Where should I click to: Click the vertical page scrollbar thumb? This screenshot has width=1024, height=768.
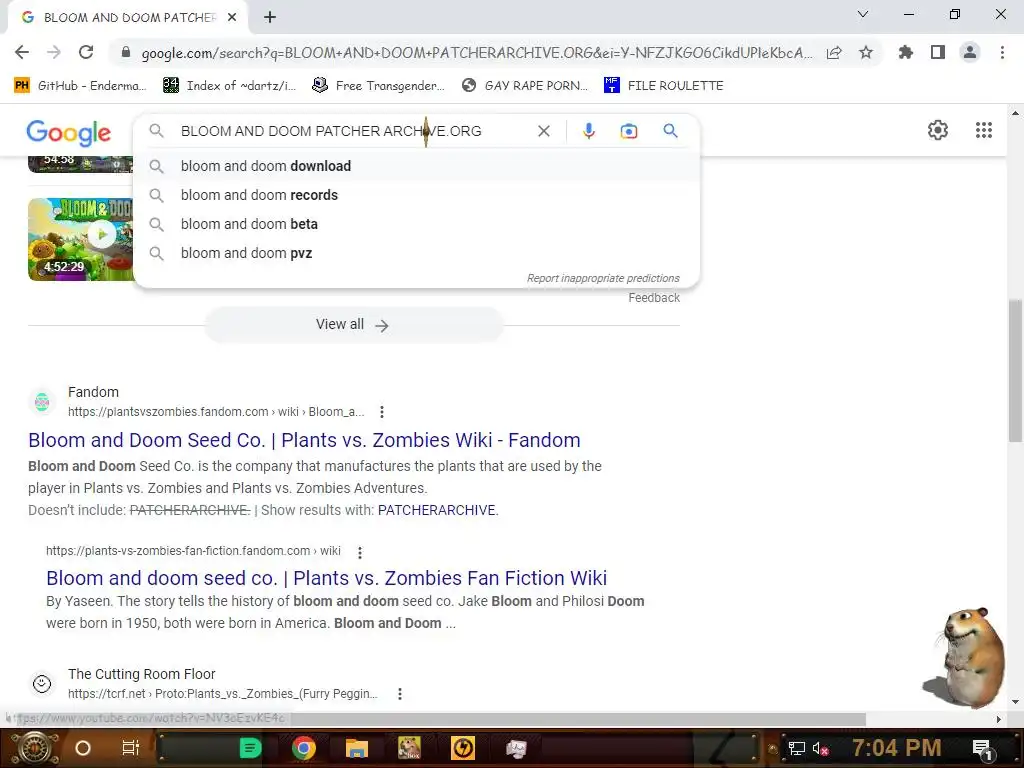(x=1015, y=371)
